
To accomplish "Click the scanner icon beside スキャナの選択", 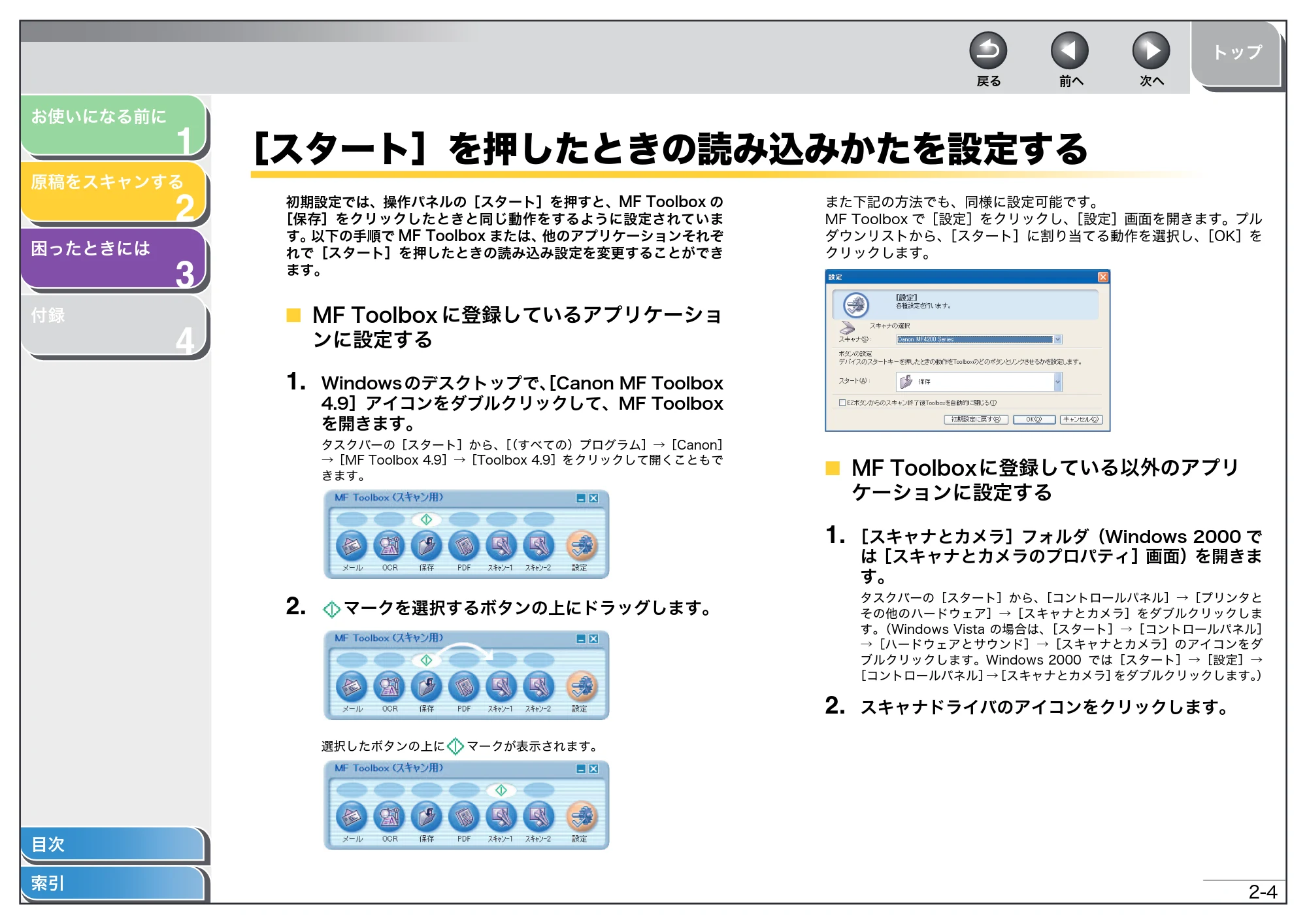I will pyautogui.click(x=847, y=327).
